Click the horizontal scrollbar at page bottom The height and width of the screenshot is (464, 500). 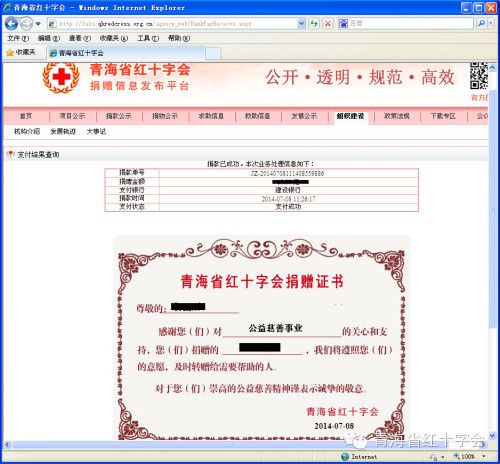(x=246, y=445)
